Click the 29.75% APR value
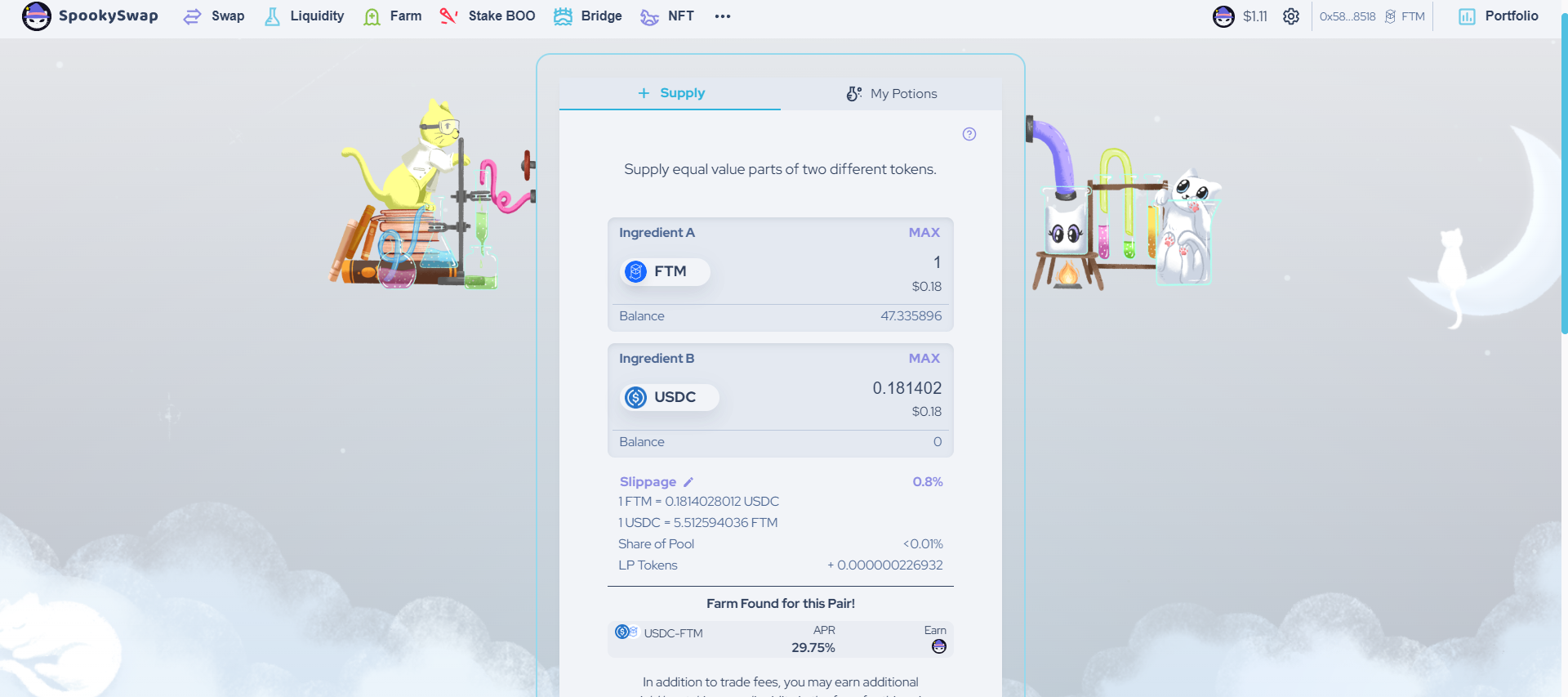This screenshot has height=697, width=1568. 813,648
